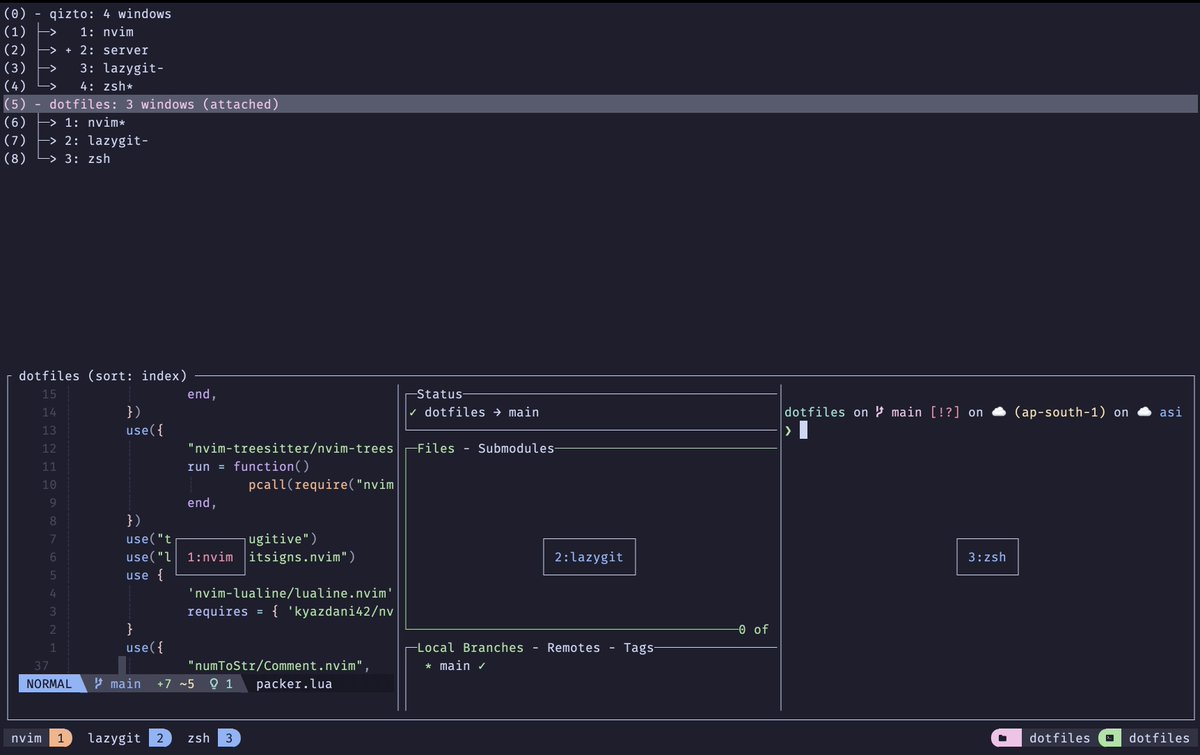This screenshot has width=1200, height=755.
Task: Select the qizto session row
Action: coord(600,14)
